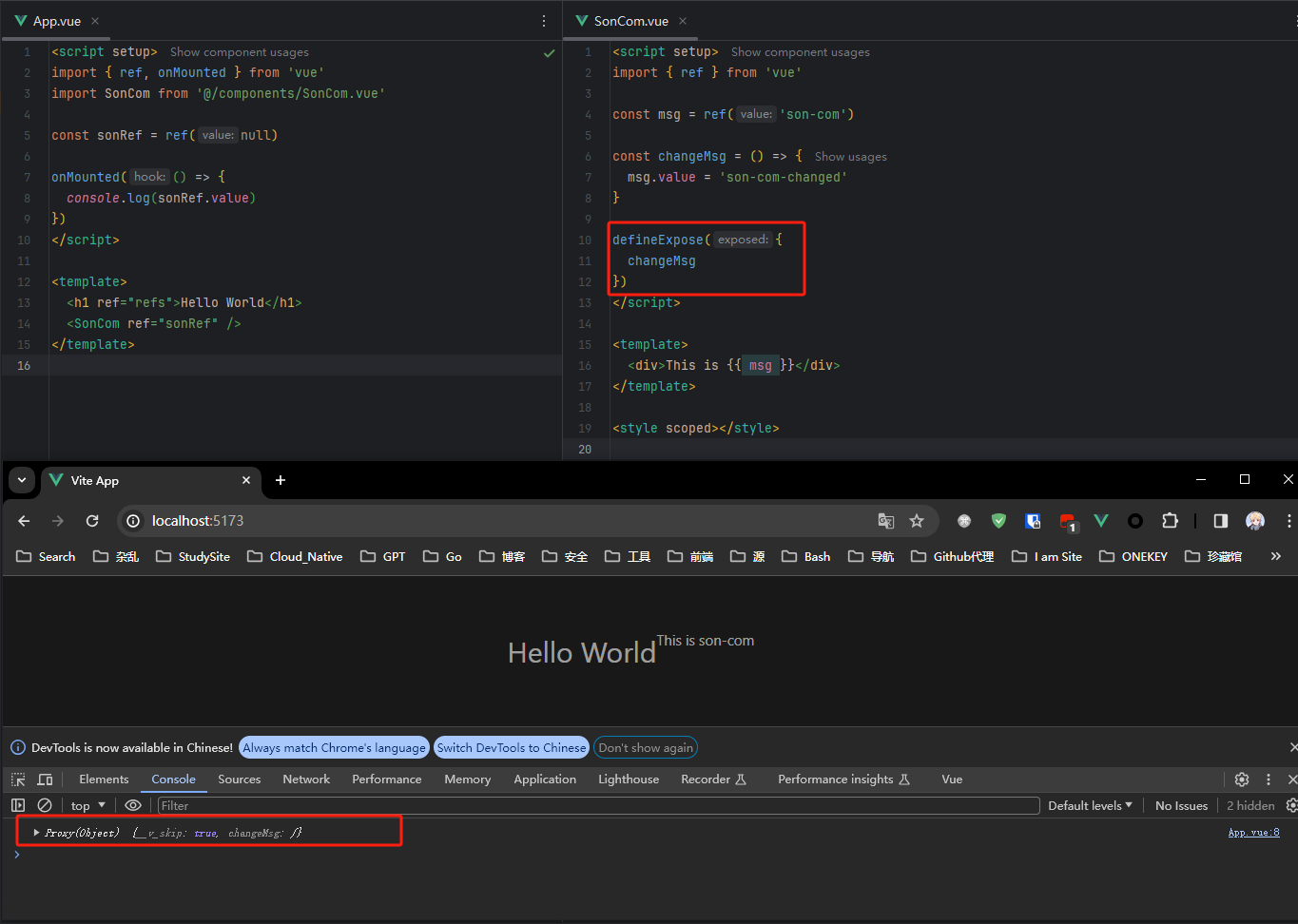Activate the inspect element picker
The width and height of the screenshot is (1298, 924).
click(18, 780)
